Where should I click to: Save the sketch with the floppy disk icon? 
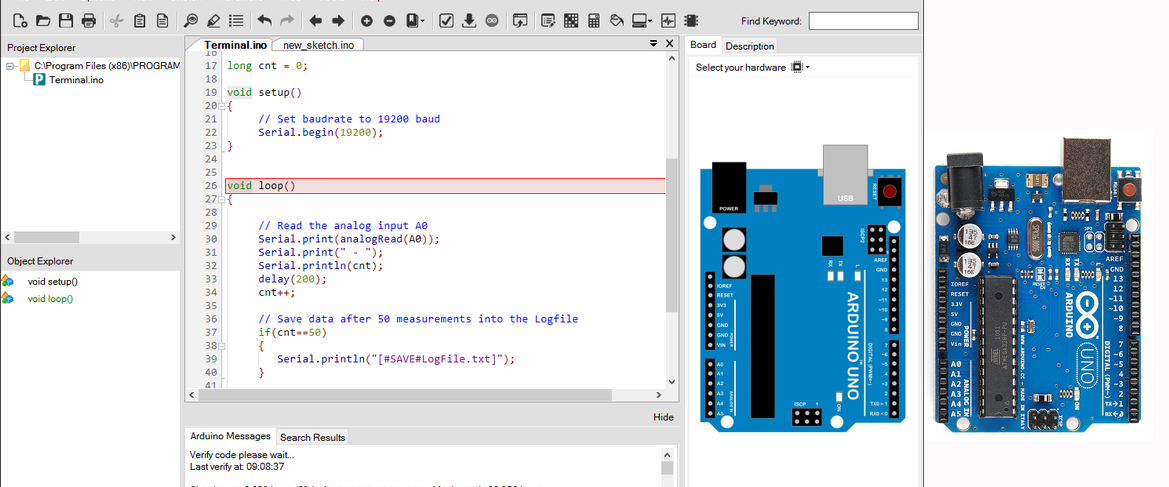pos(65,21)
